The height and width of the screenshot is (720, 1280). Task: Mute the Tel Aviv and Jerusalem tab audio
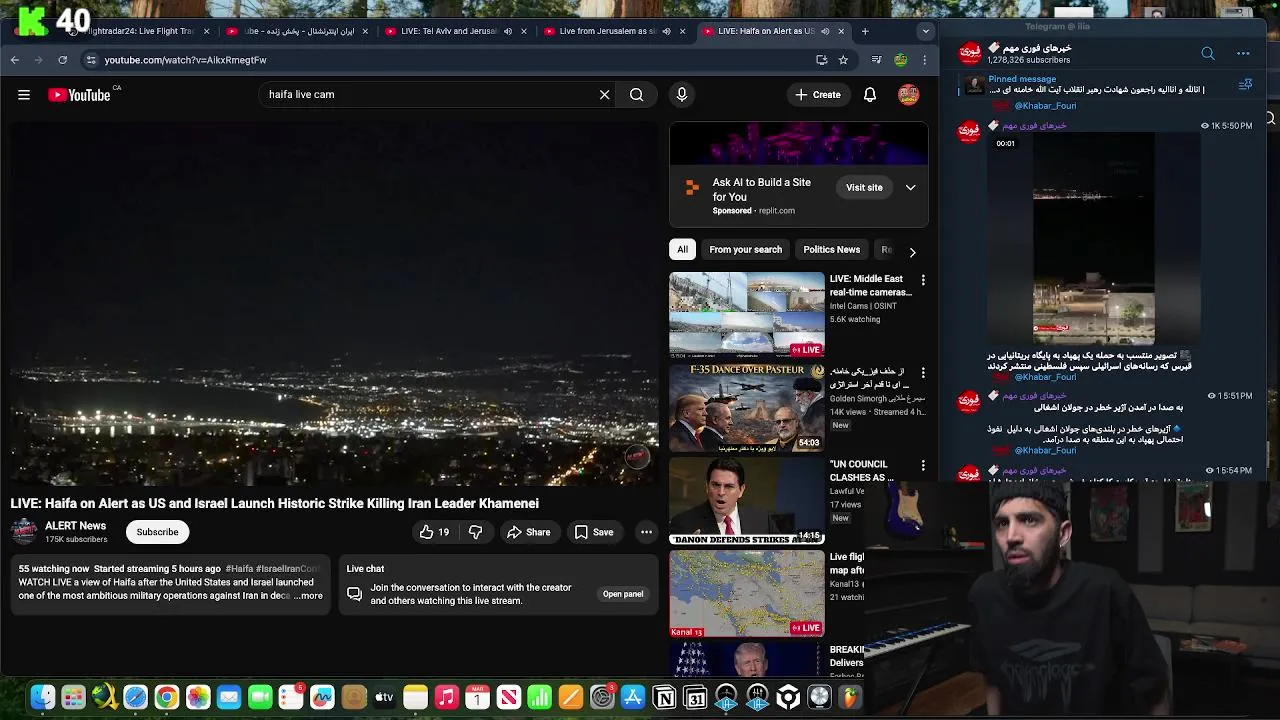pos(508,31)
